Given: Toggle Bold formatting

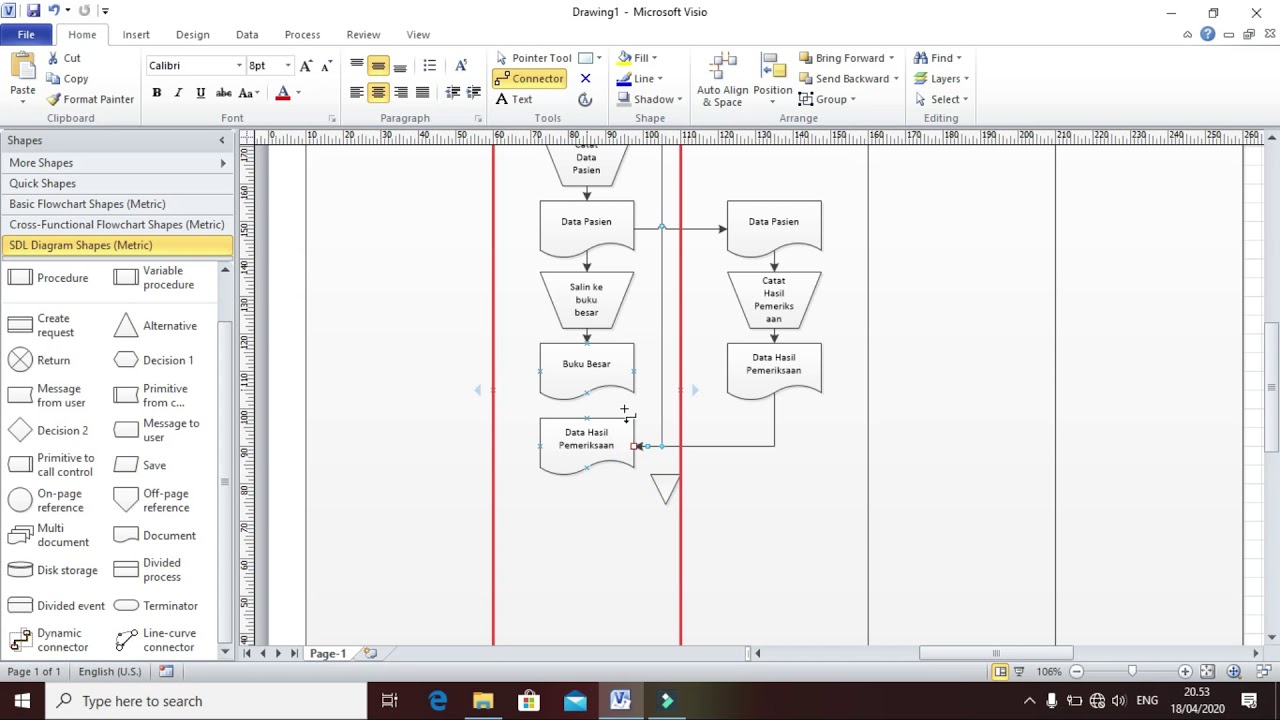Looking at the screenshot, I should (156, 93).
